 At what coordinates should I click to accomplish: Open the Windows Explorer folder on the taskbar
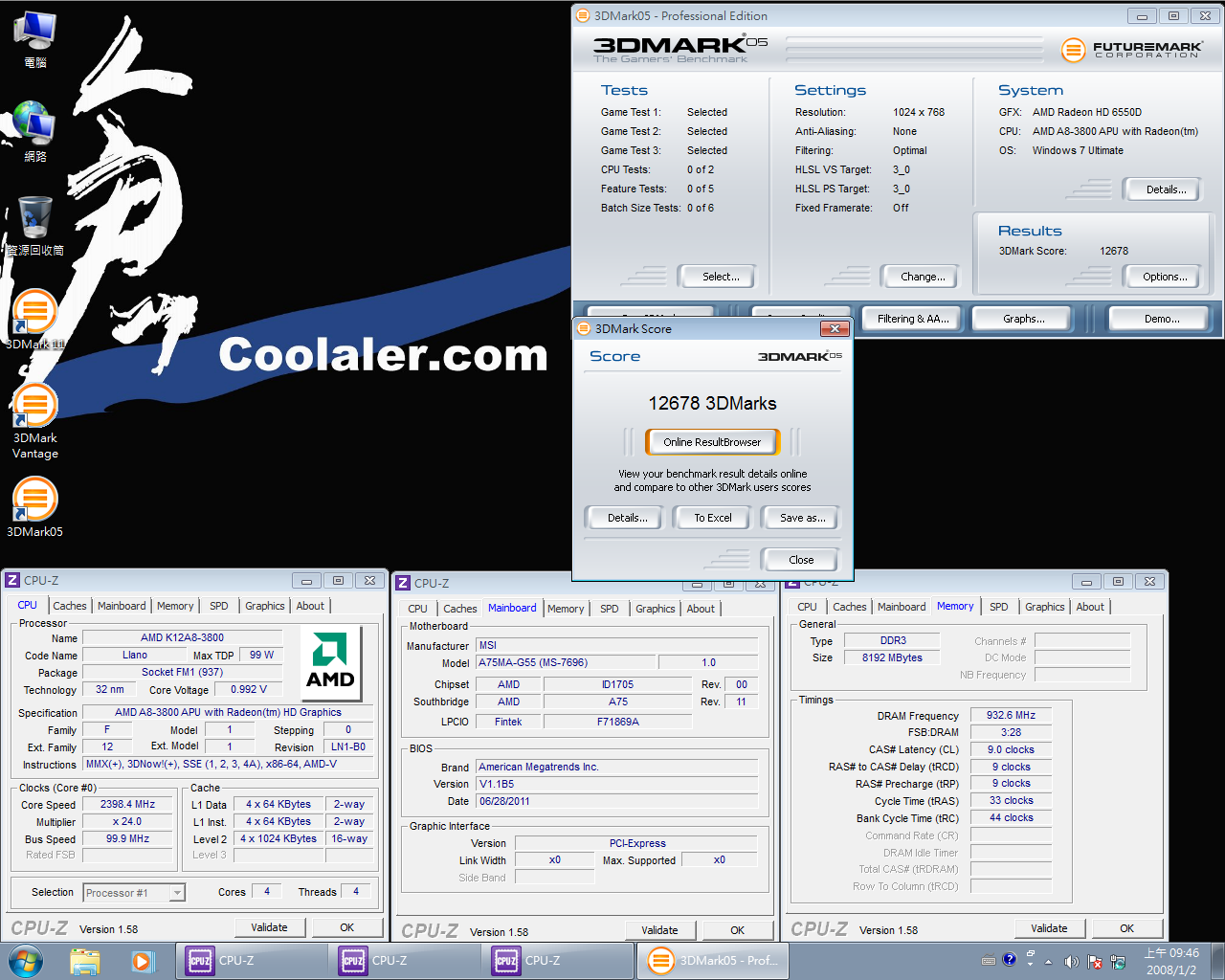(x=85, y=960)
